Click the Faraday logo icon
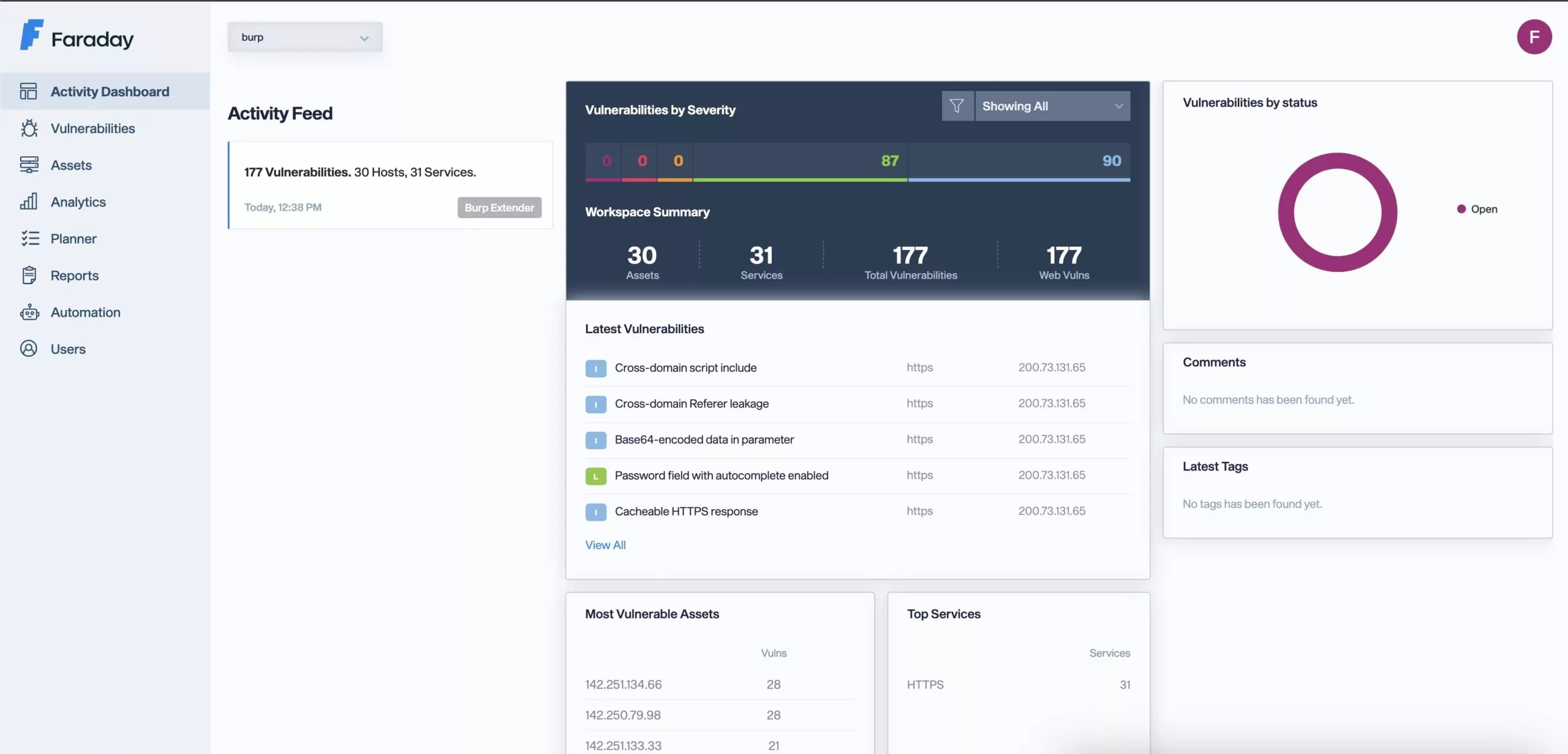This screenshot has height=754, width=1568. pyautogui.click(x=31, y=35)
